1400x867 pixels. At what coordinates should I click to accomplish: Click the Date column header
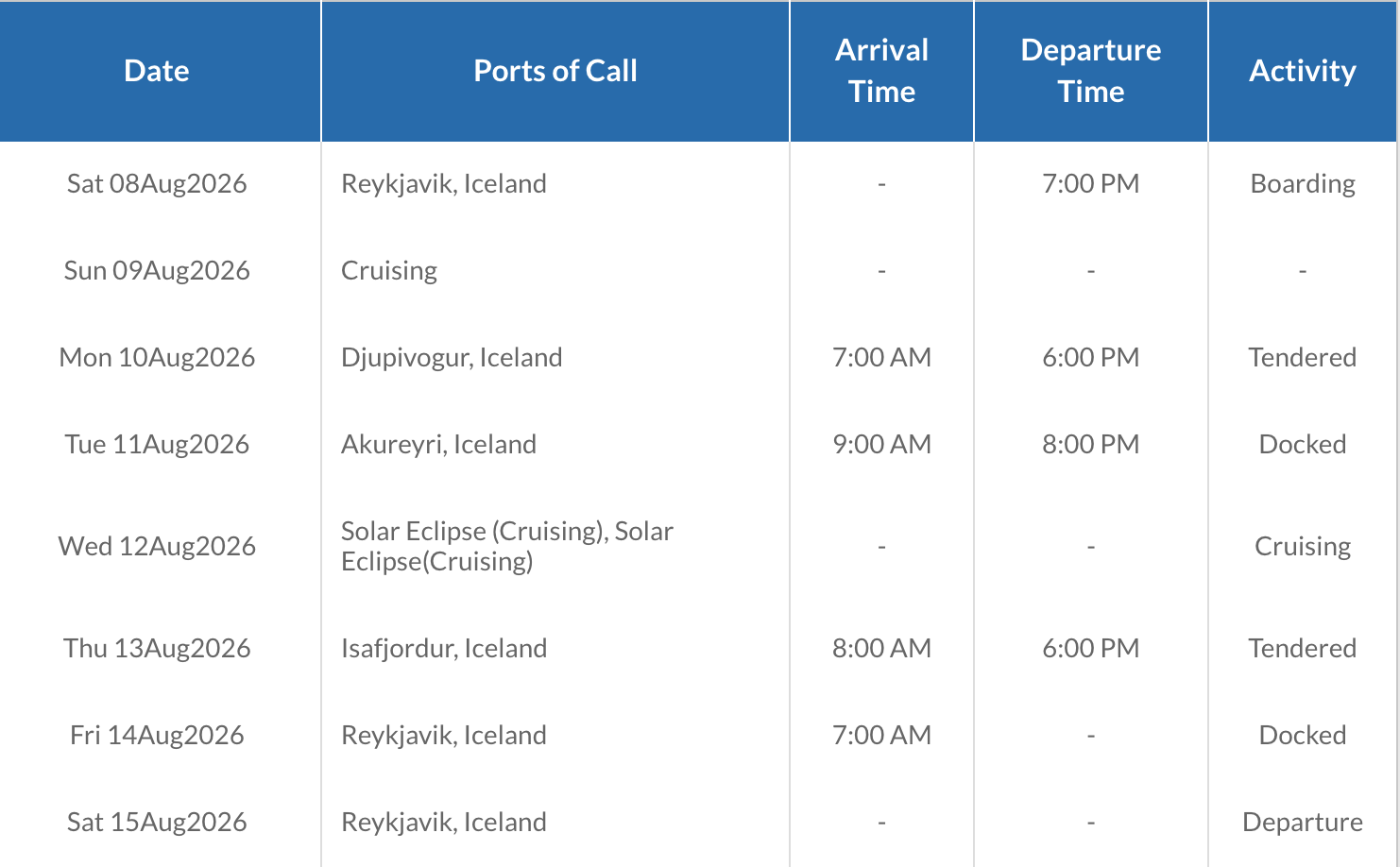[157, 71]
